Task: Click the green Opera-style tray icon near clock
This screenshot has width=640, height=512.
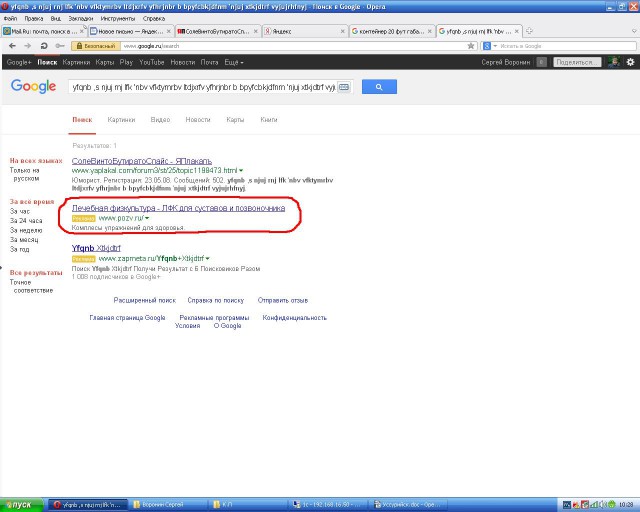Action: click(x=611, y=505)
